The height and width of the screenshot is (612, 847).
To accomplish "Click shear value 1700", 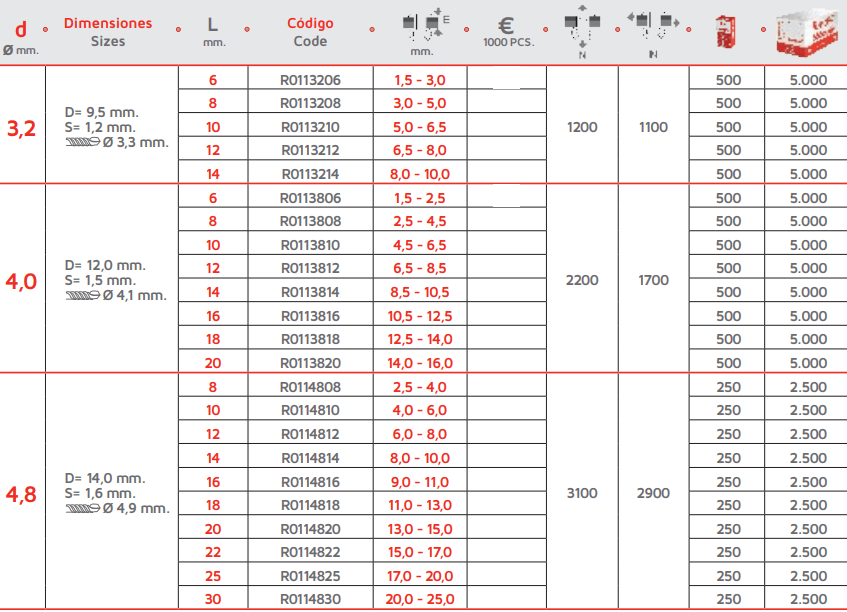I will (x=653, y=280).
